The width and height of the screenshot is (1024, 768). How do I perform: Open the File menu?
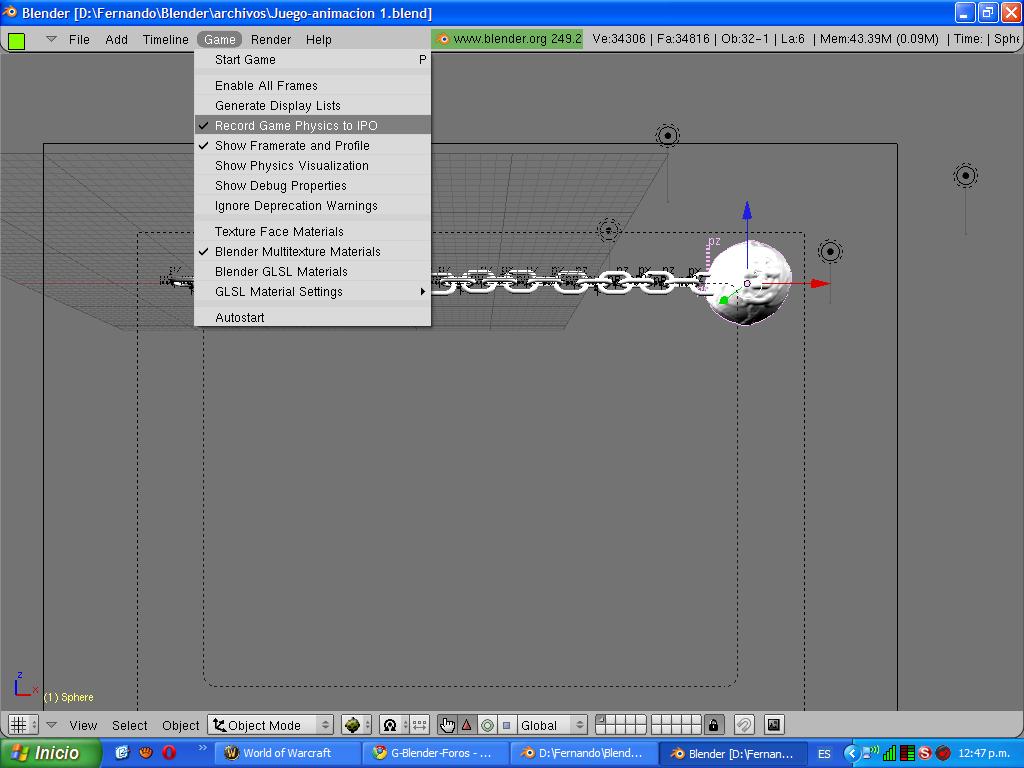pos(79,39)
